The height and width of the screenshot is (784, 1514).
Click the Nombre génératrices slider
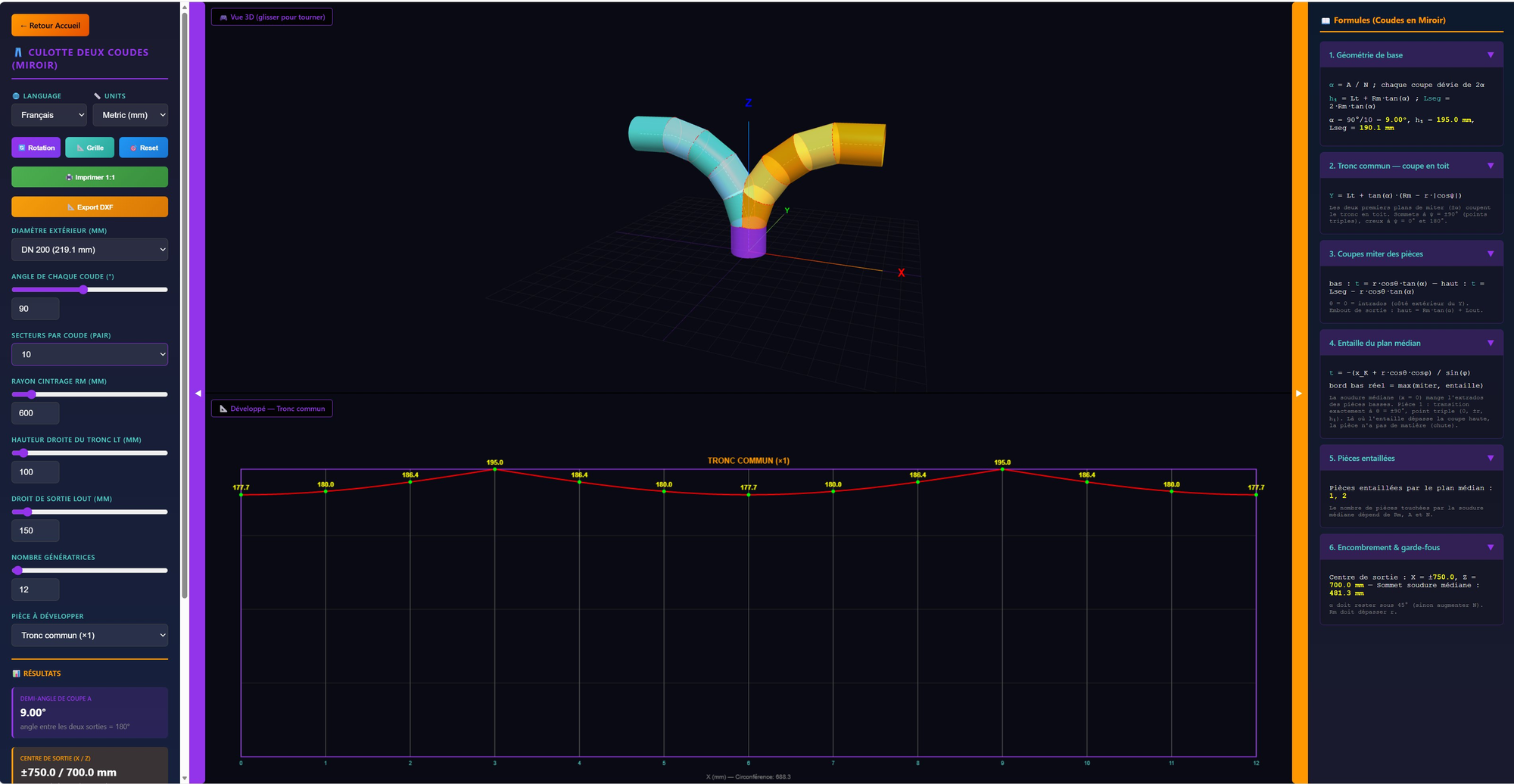[89, 571]
